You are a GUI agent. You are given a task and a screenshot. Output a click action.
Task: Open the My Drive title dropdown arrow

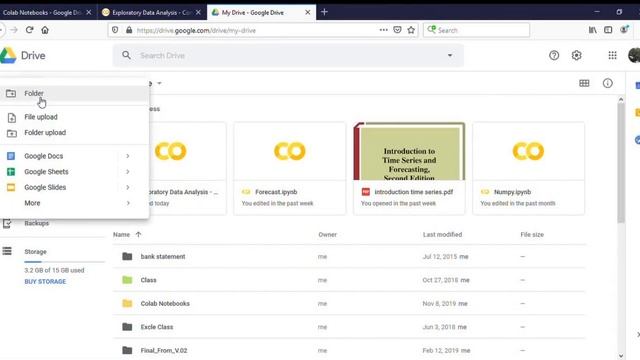160,83
